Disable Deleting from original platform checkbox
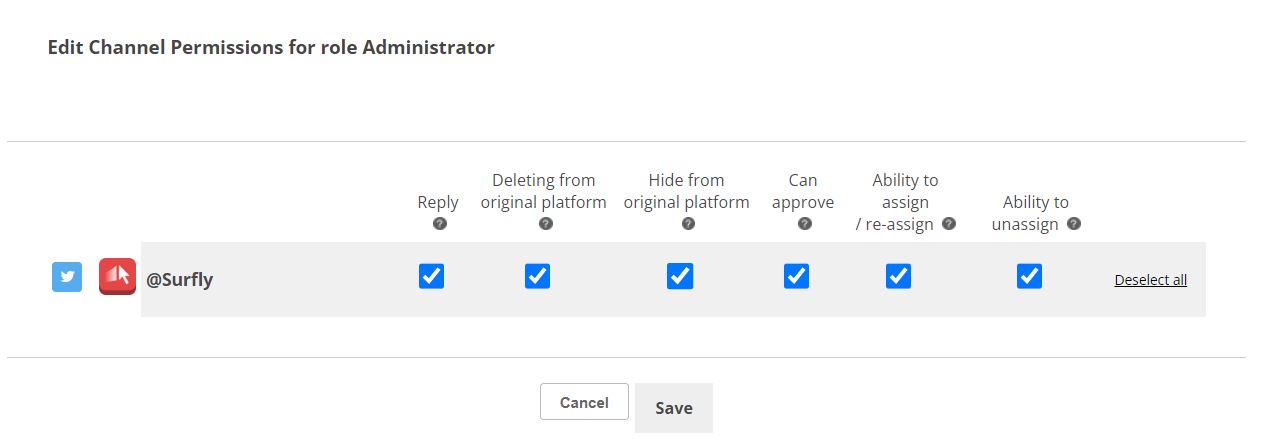 537,276
